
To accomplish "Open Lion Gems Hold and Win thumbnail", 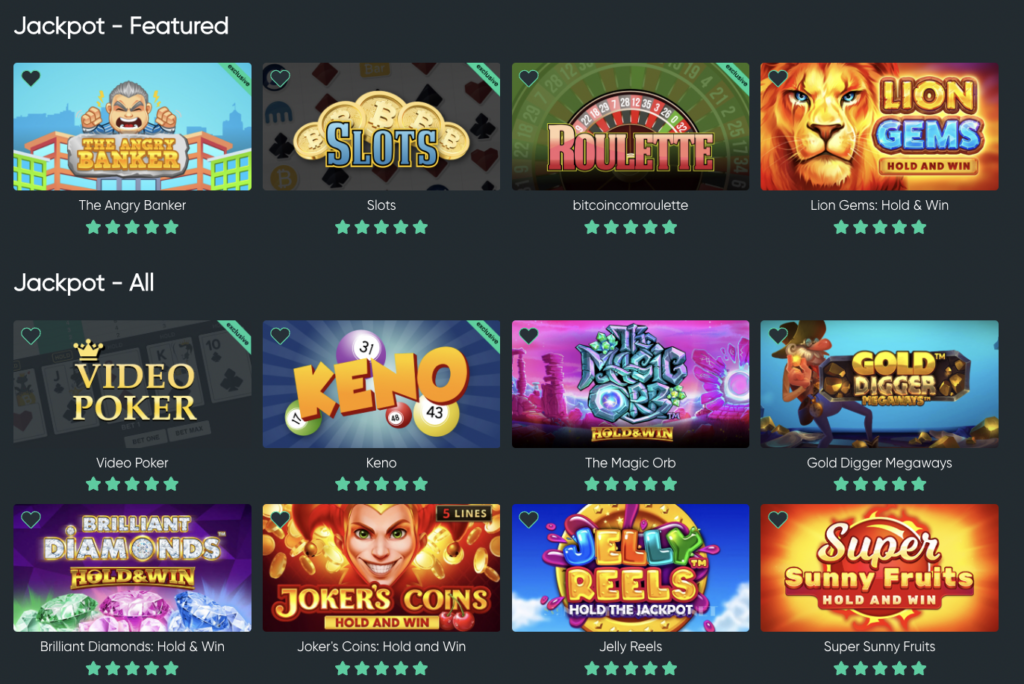I will 879,127.
